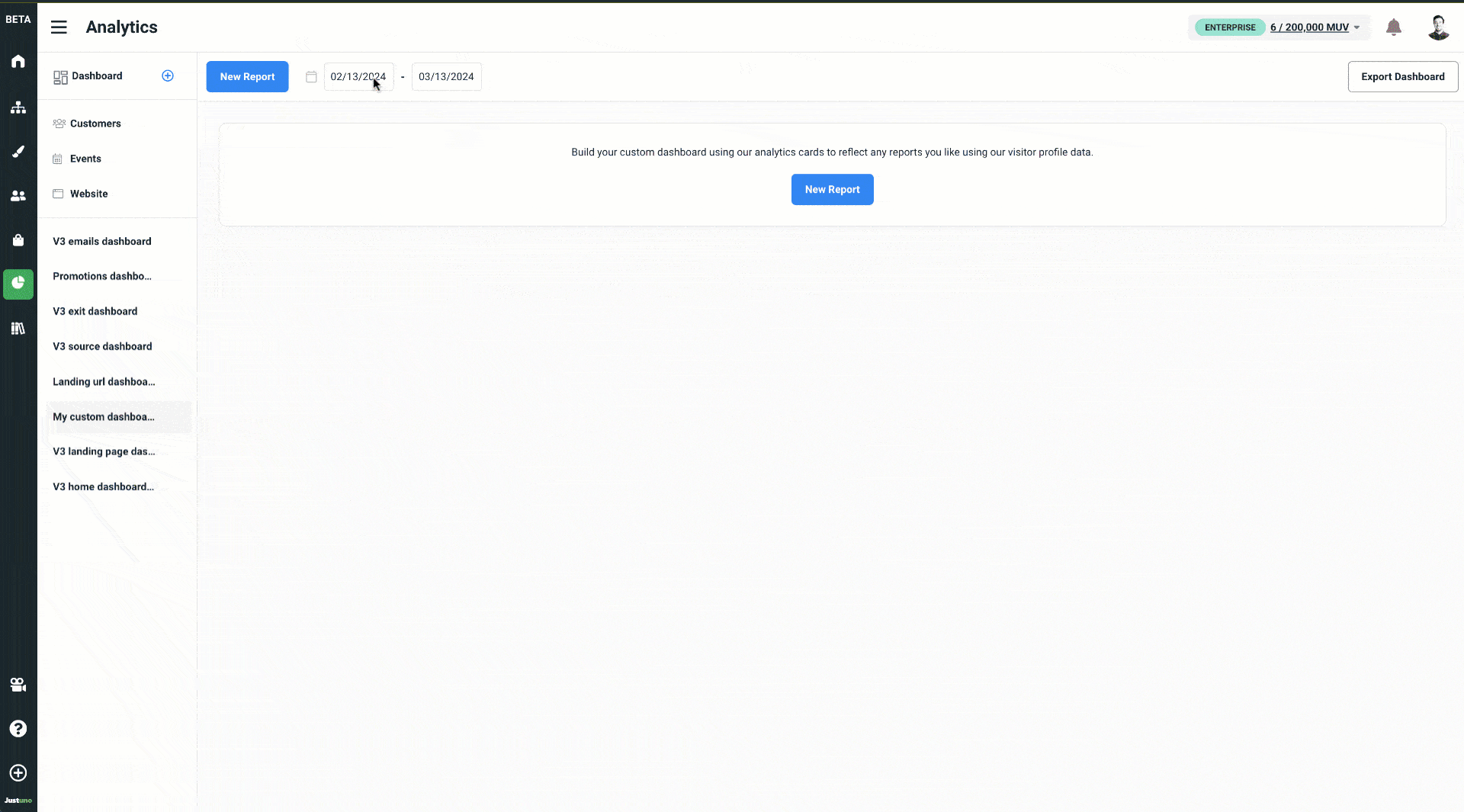Open the design brush tool in sidebar

pyautogui.click(x=18, y=152)
